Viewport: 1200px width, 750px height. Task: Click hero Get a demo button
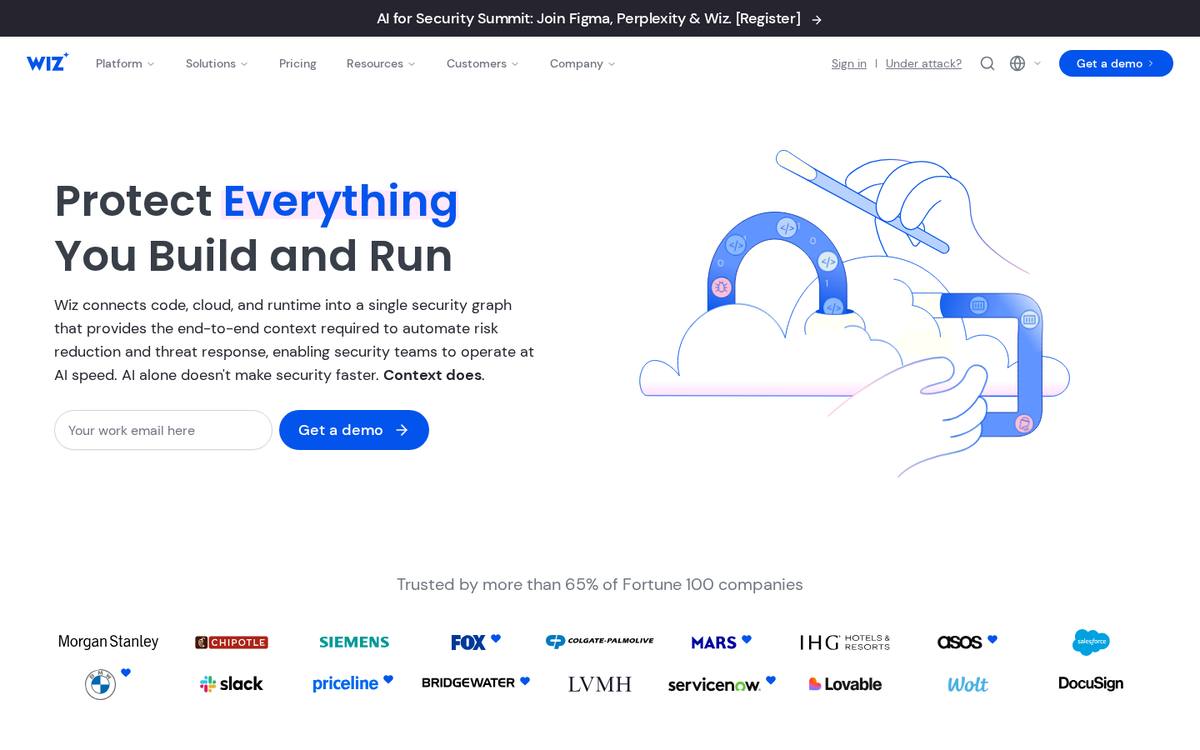point(354,430)
